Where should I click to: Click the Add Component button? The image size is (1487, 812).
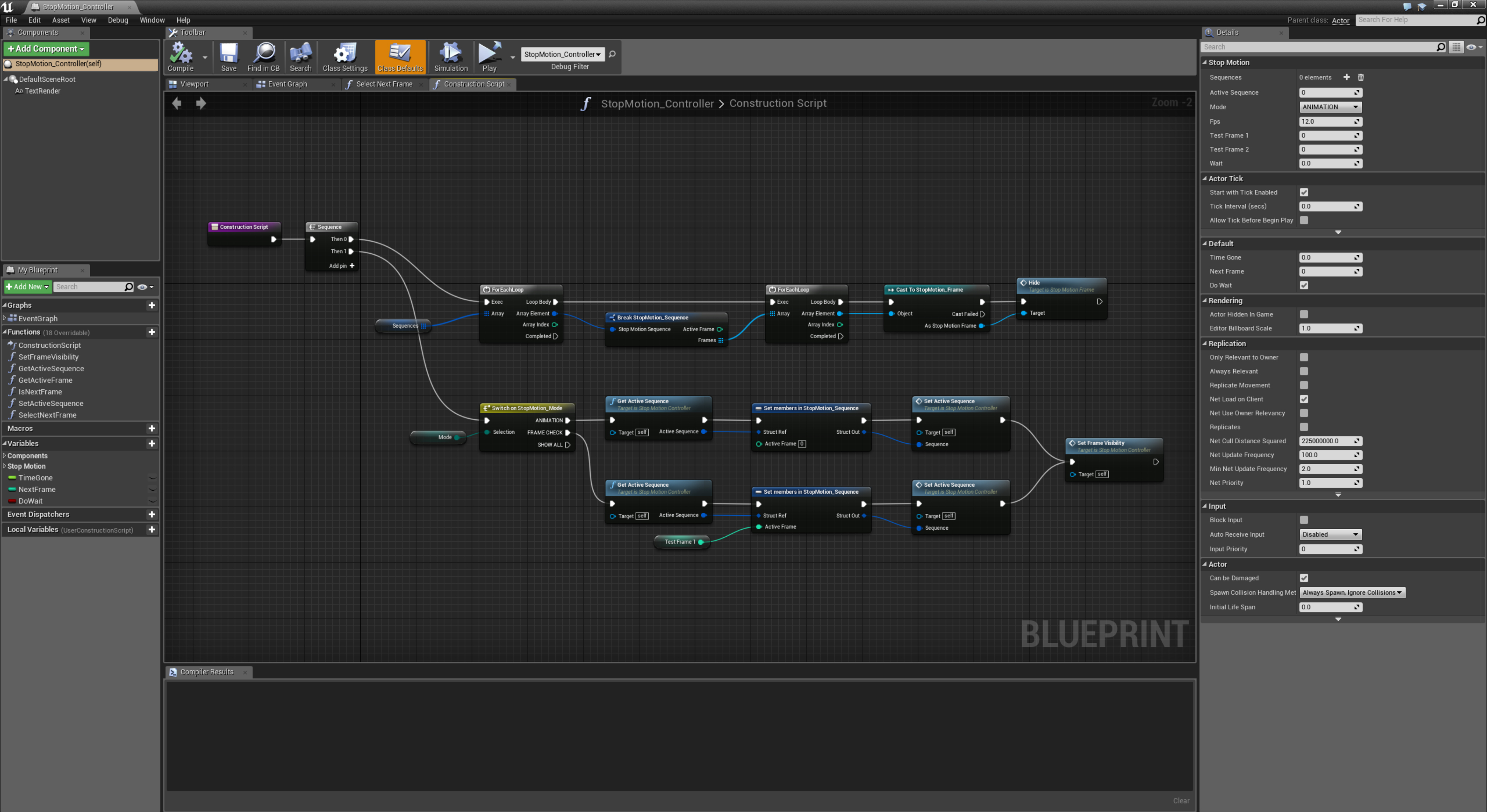46,49
